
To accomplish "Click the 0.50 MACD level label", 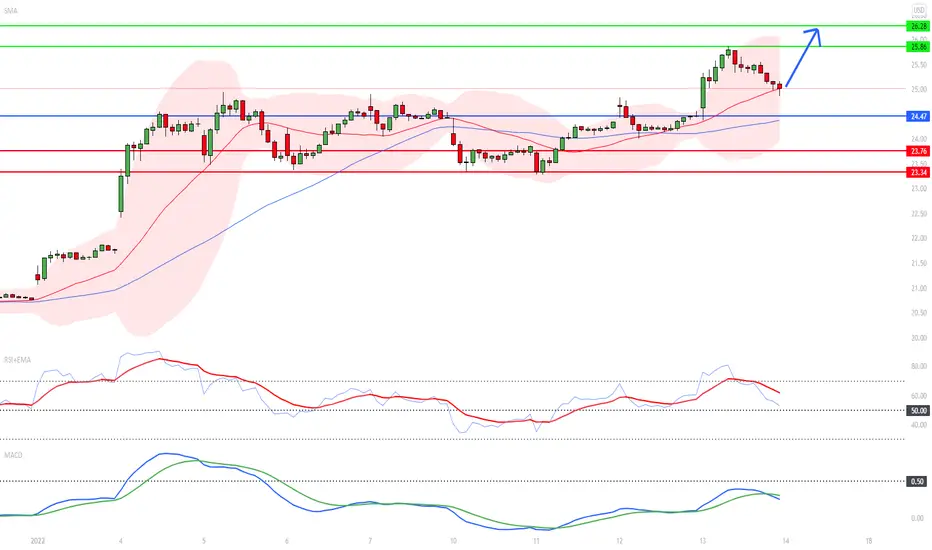I will [x=918, y=481].
